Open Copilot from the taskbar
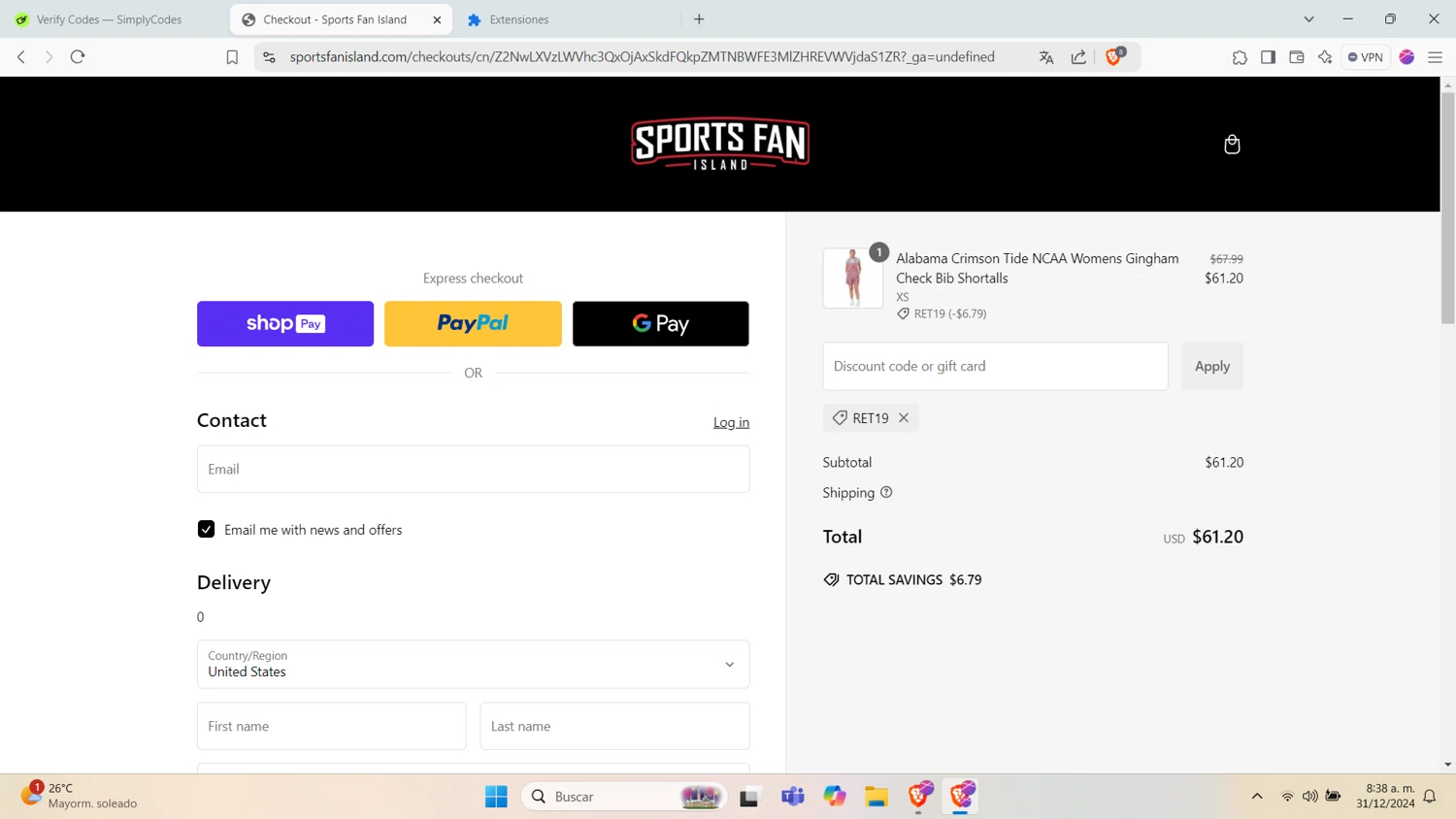Screen dimensions: 1456x819 click(x=835, y=797)
